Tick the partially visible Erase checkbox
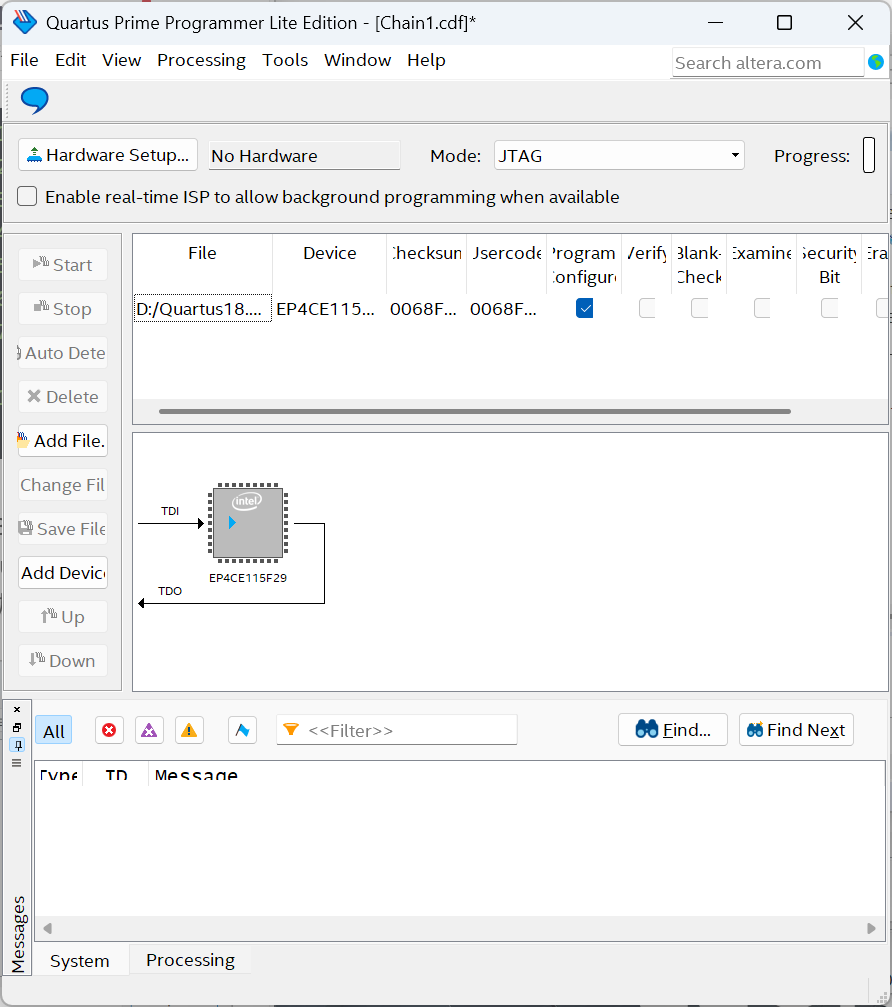The height and width of the screenshot is (1007, 892). click(882, 308)
